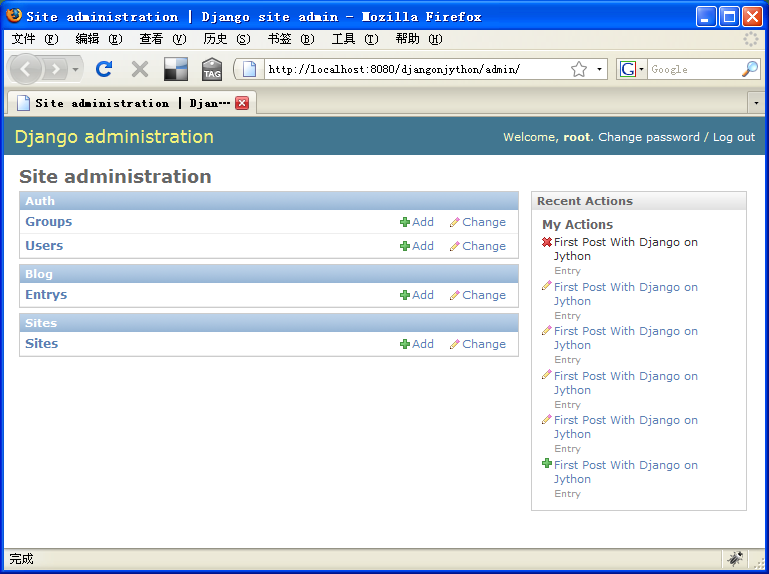
Task: Click the Add link for Users
Action: tap(423, 246)
